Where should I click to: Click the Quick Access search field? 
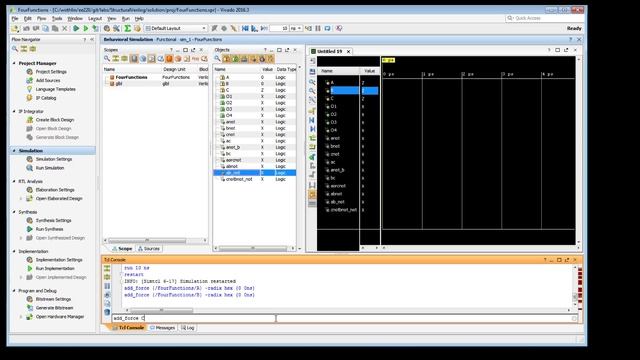tap(544, 18)
